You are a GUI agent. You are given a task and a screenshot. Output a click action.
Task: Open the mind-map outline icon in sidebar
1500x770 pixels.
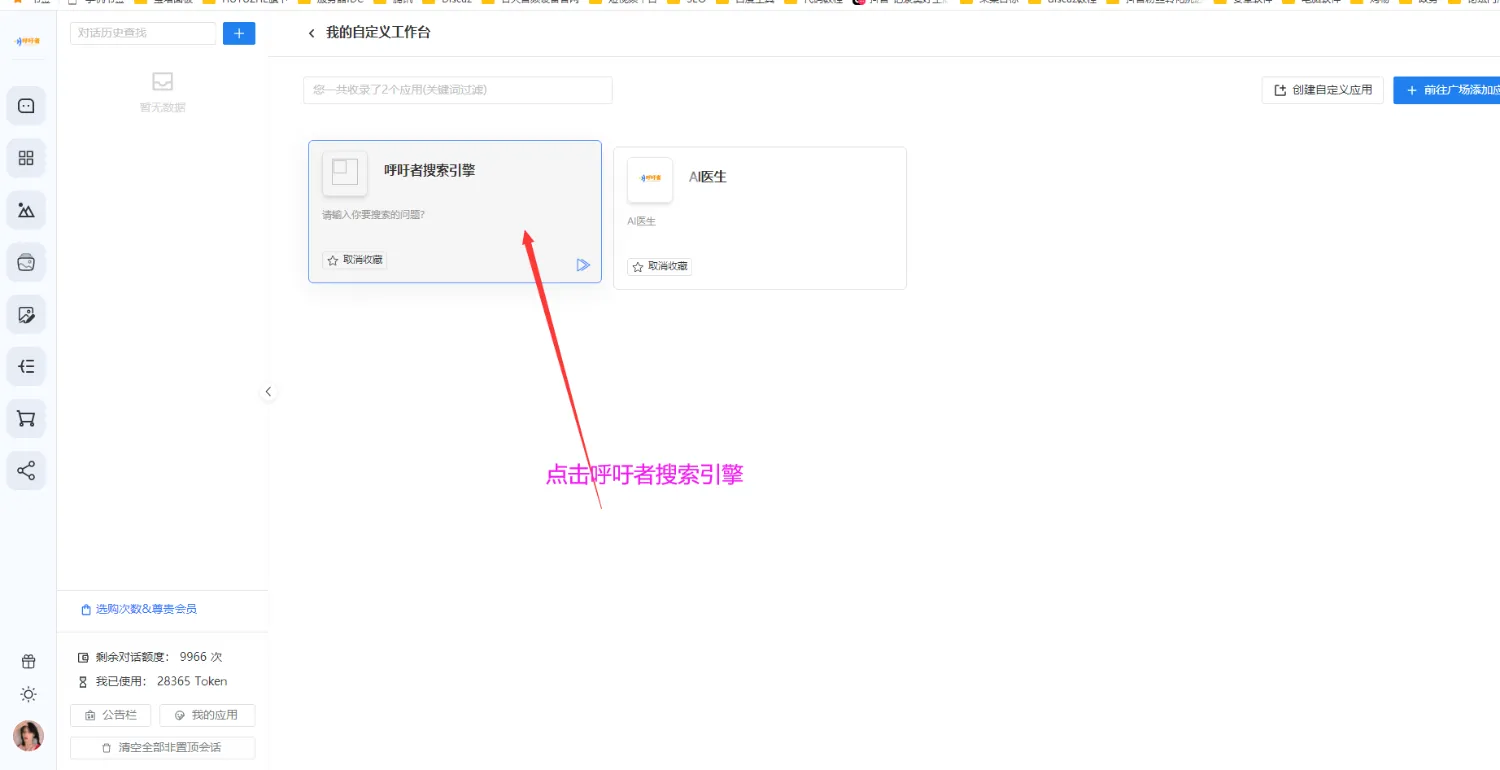pyautogui.click(x=27, y=367)
